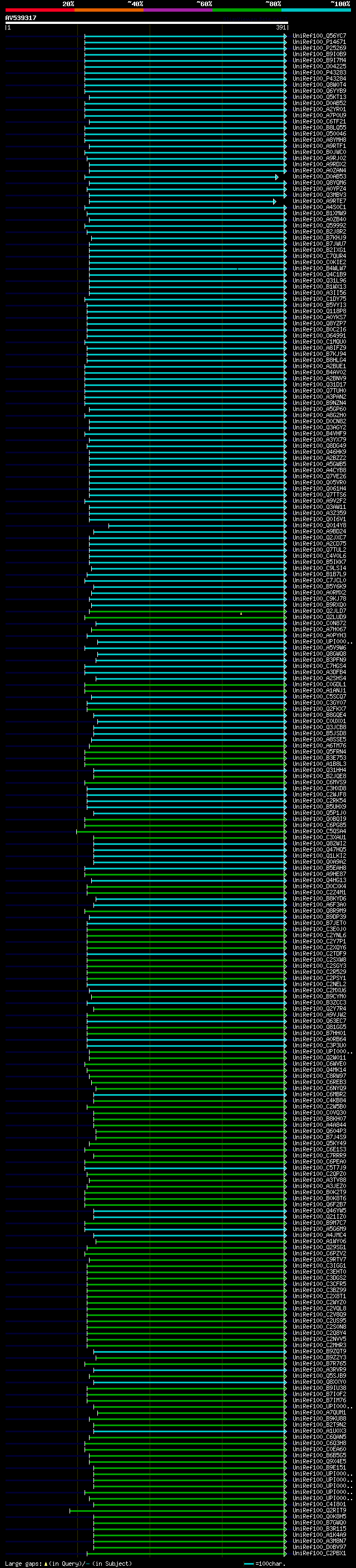Select hit UniRef100_P43284
The height and width of the screenshot is (1568, 356).
tap(319, 78)
